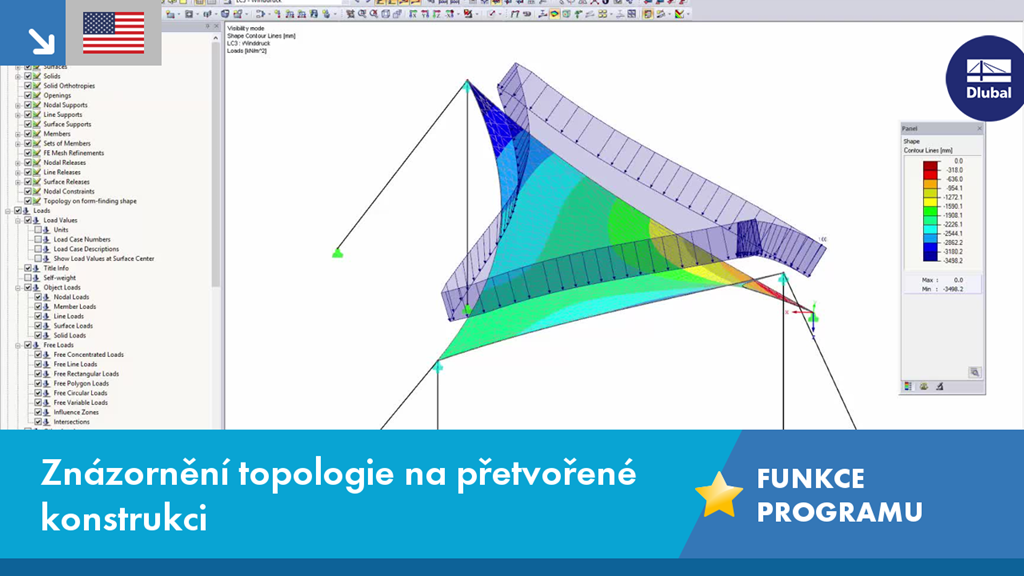Image resolution: width=1024 pixels, height=576 pixels.
Task: Close the Panel with its X button
Action: [x=979, y=128]
